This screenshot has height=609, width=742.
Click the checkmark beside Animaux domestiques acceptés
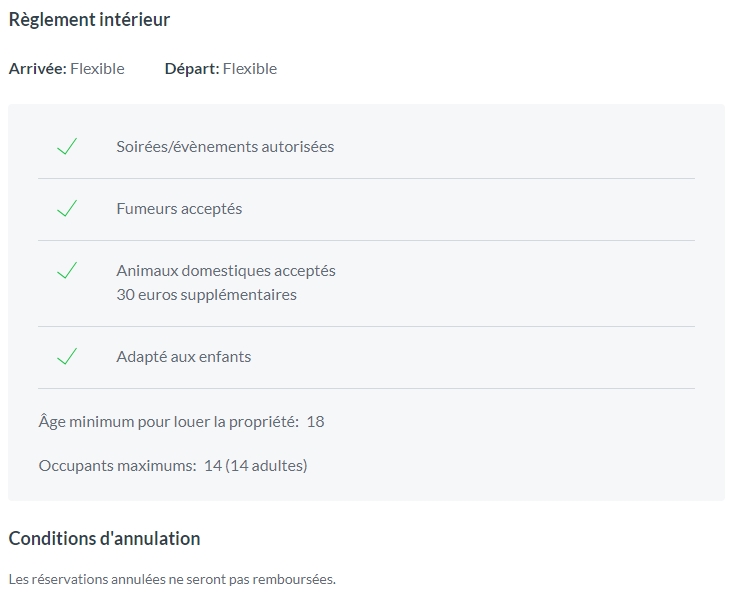67,270
